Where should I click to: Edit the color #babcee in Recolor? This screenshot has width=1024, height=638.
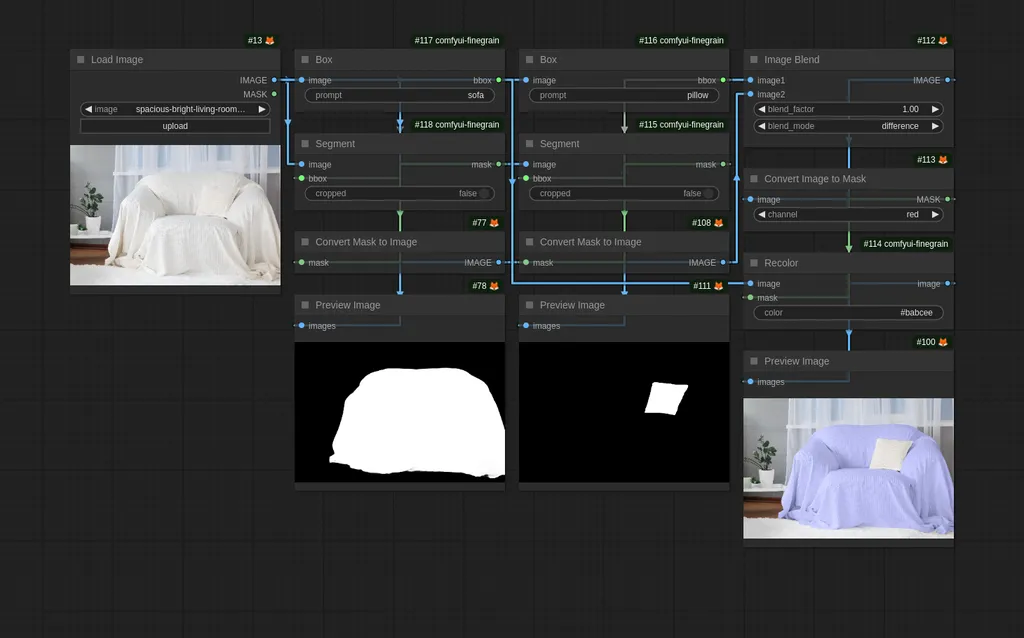846,312
